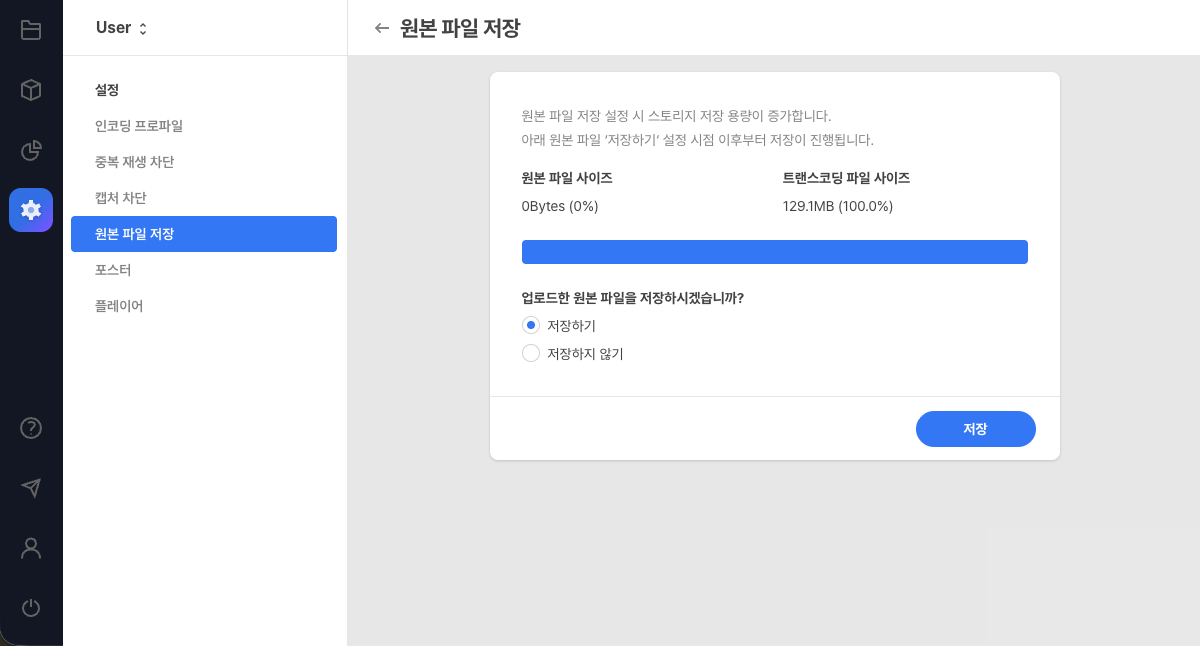Select the cube media library icon
The height and width of the screenshot is (646, 1200).
[31, 90]
